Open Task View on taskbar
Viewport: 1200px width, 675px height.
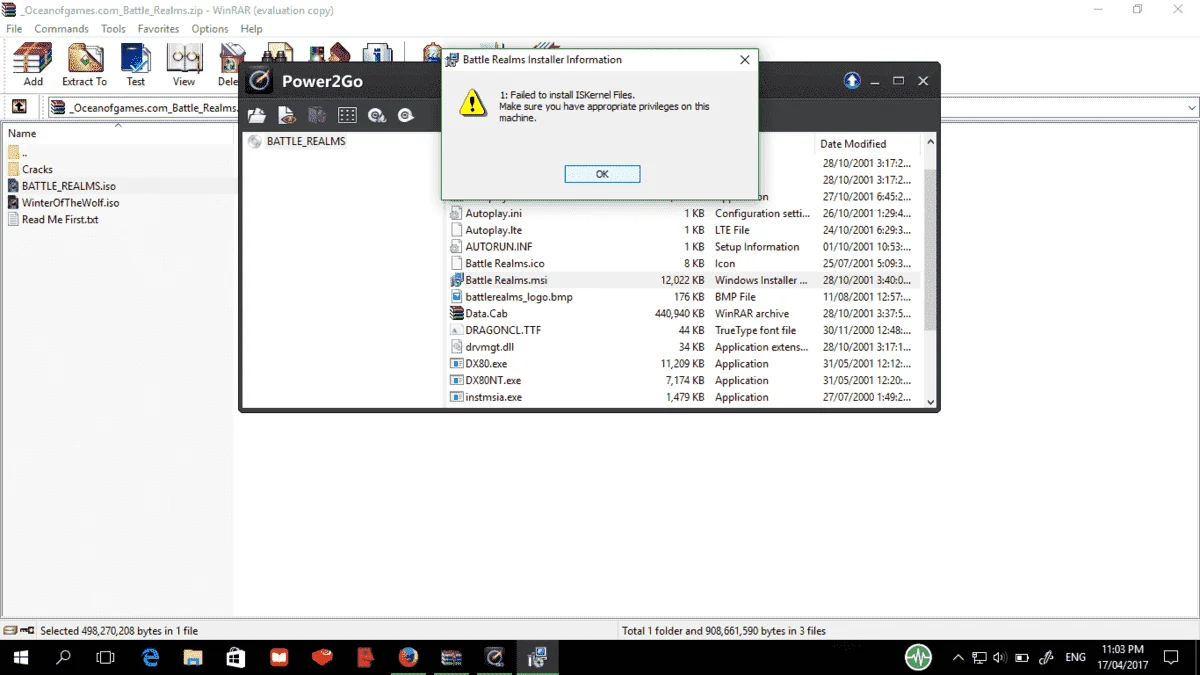pyautogui.click(x=106, y=657)
